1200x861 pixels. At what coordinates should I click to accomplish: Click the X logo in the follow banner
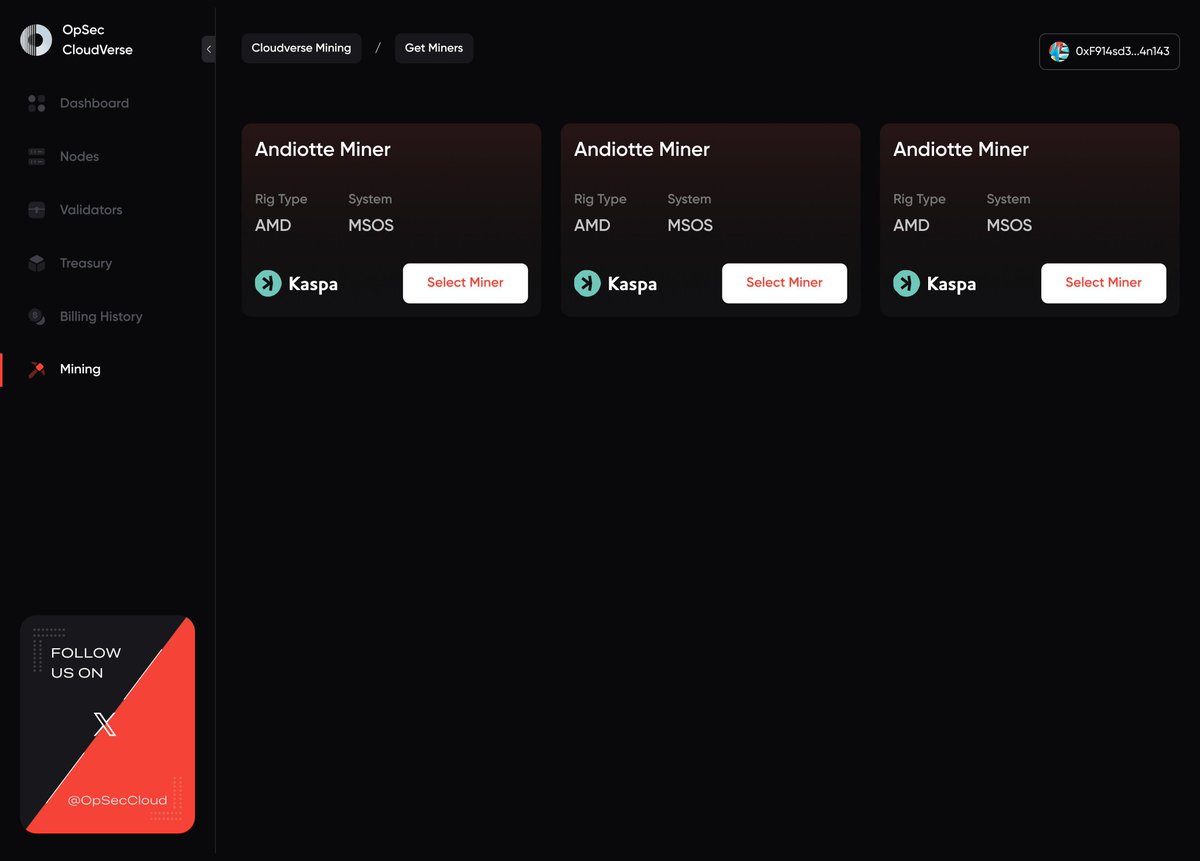click(105, 725)
